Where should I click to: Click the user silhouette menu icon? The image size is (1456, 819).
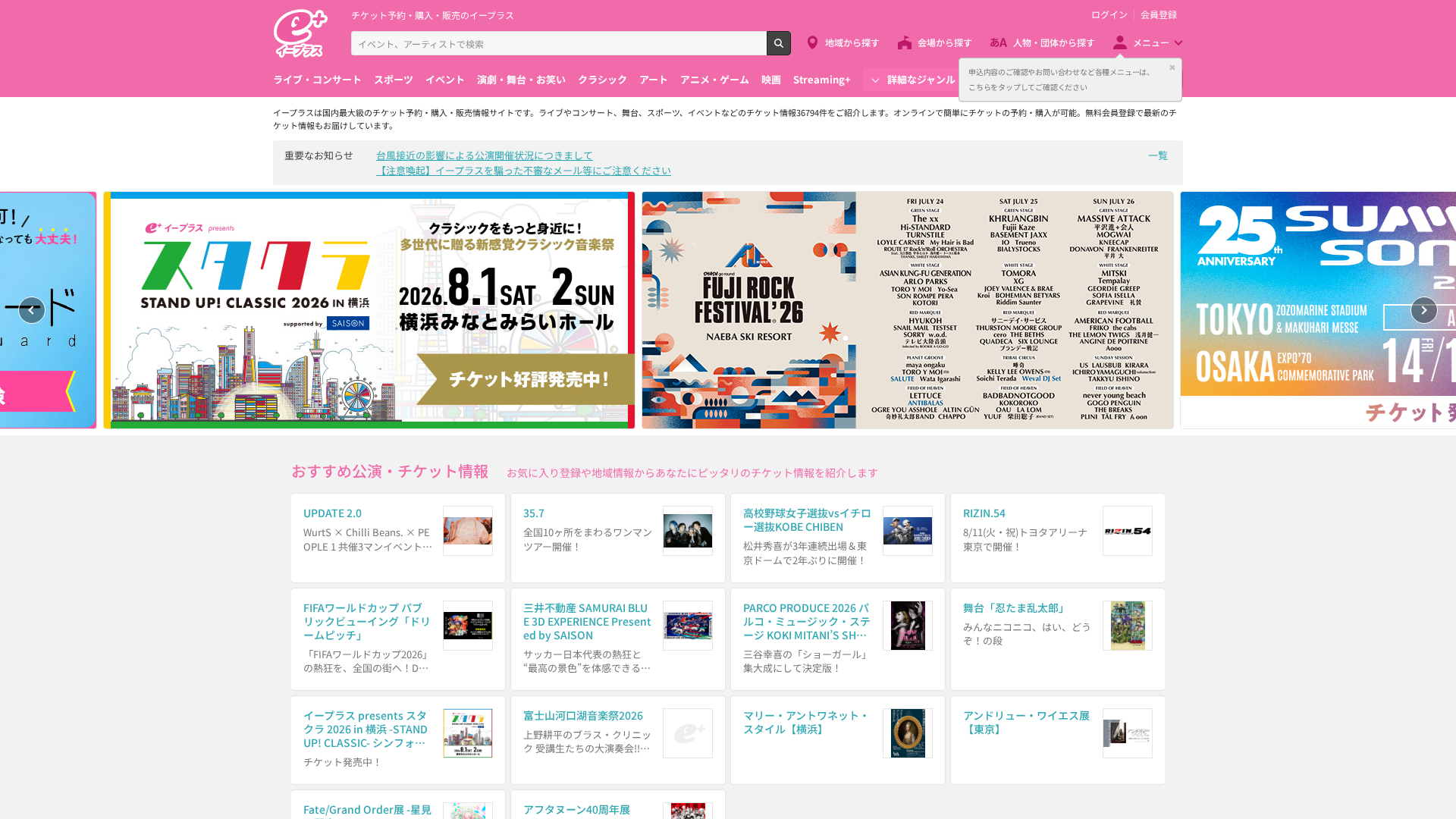(x=1120, y=43)
